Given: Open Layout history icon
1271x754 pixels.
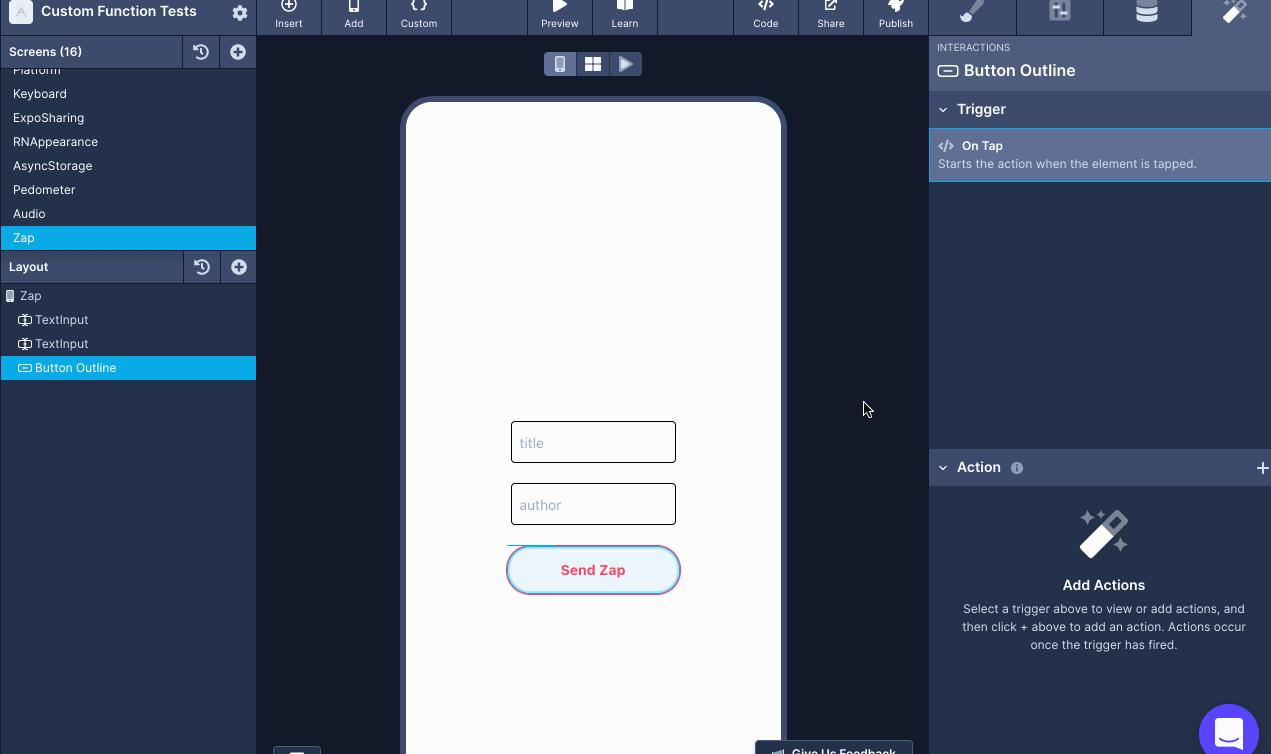Looking at the screenshot, I should pos(202,267).
